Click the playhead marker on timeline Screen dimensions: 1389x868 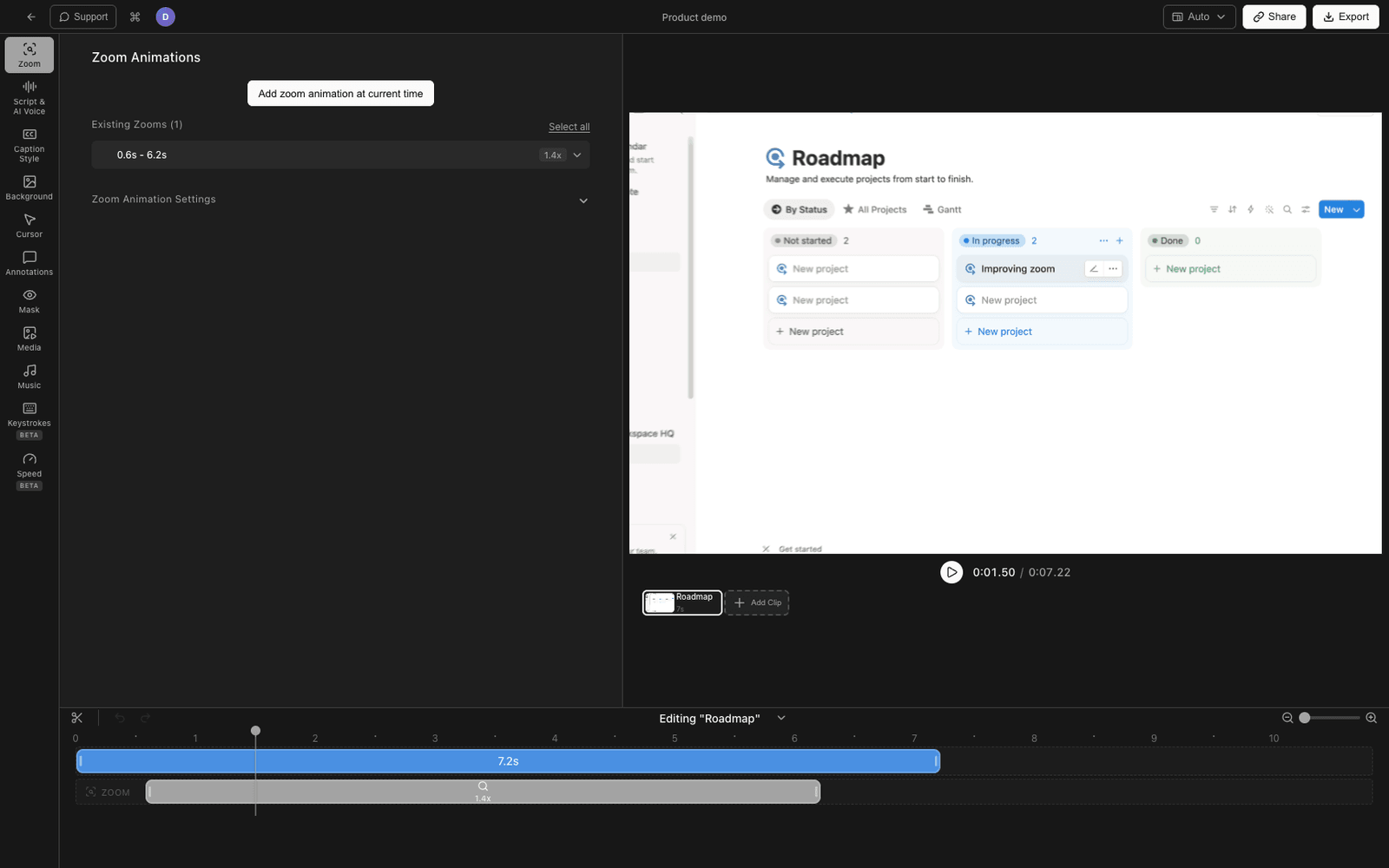[x=255, y=731]
